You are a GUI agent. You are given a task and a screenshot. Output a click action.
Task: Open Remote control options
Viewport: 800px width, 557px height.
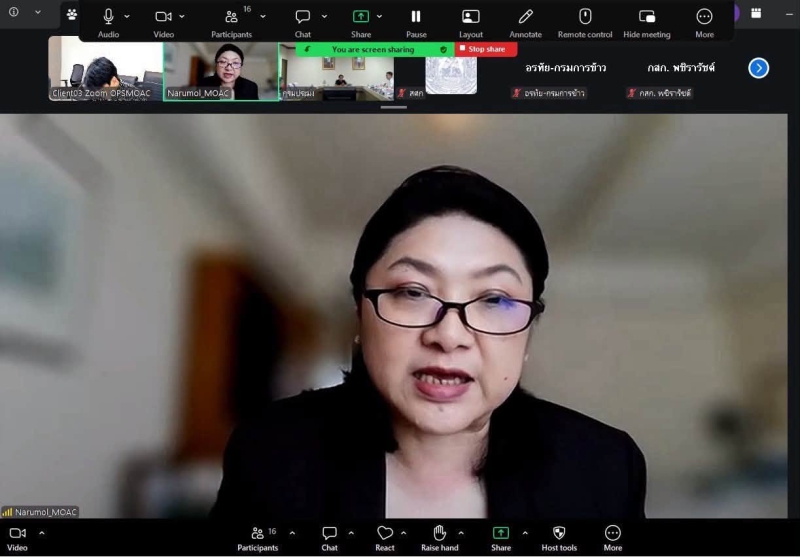(585, 17)
